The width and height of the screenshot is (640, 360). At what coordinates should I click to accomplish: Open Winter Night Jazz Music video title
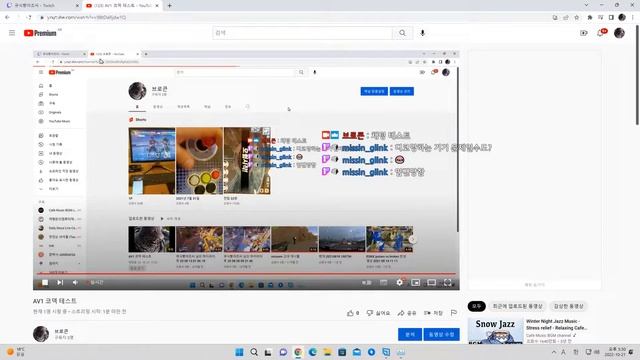pos(556,324)
